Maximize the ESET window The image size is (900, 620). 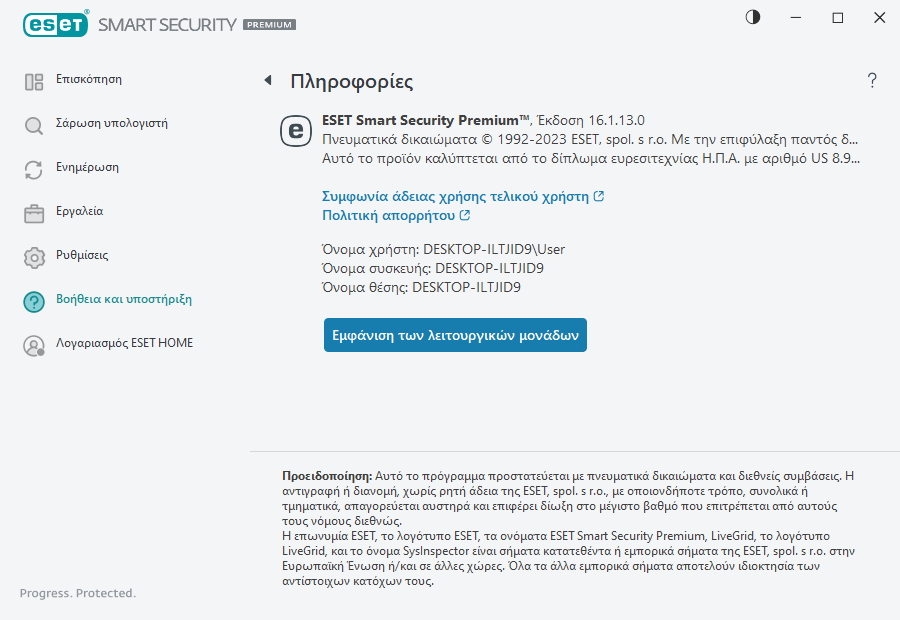tap(838, 18)
